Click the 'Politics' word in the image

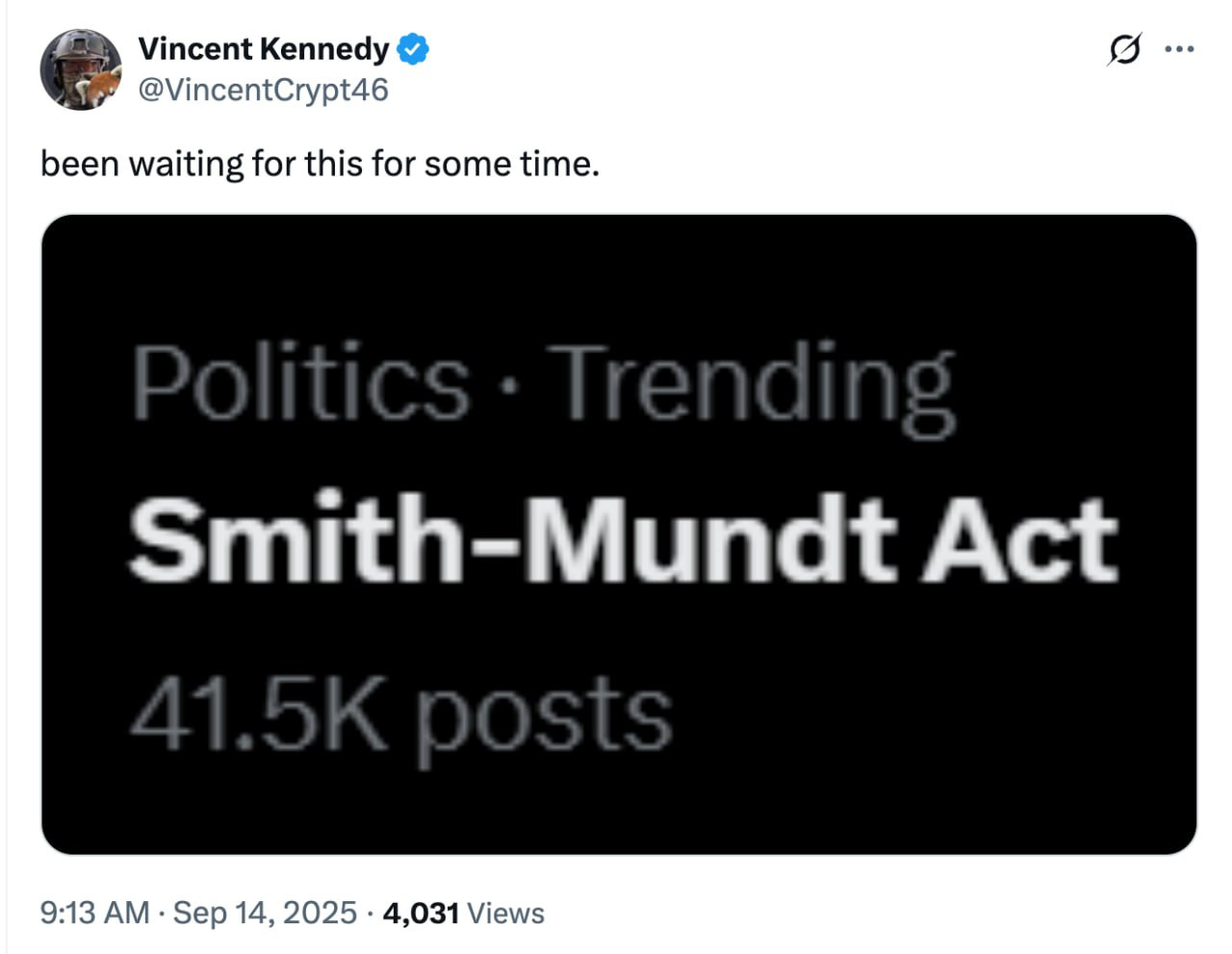click(x=300, y=383)
